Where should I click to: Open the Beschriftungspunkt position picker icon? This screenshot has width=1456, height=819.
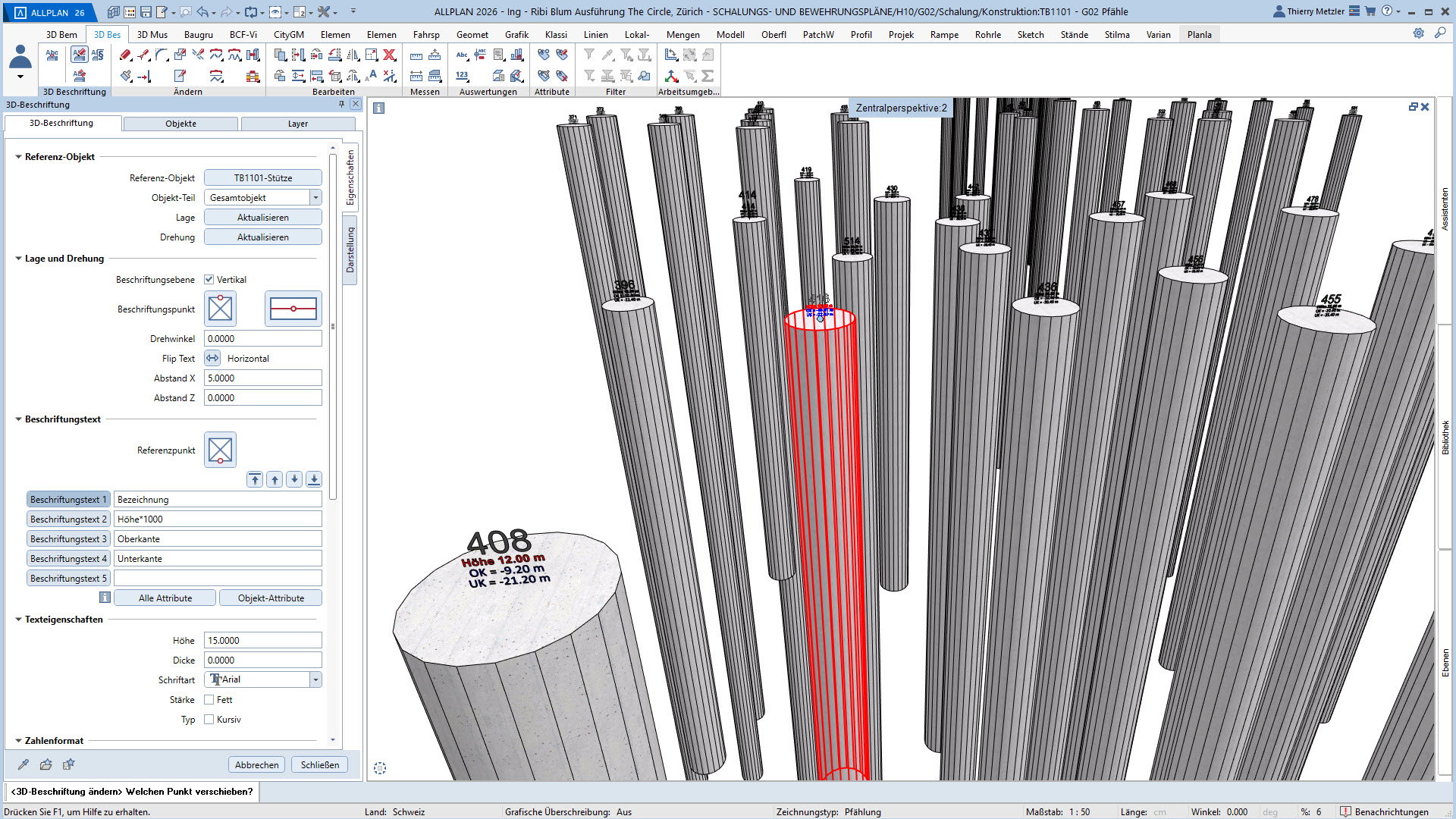[x=220, y=309]
